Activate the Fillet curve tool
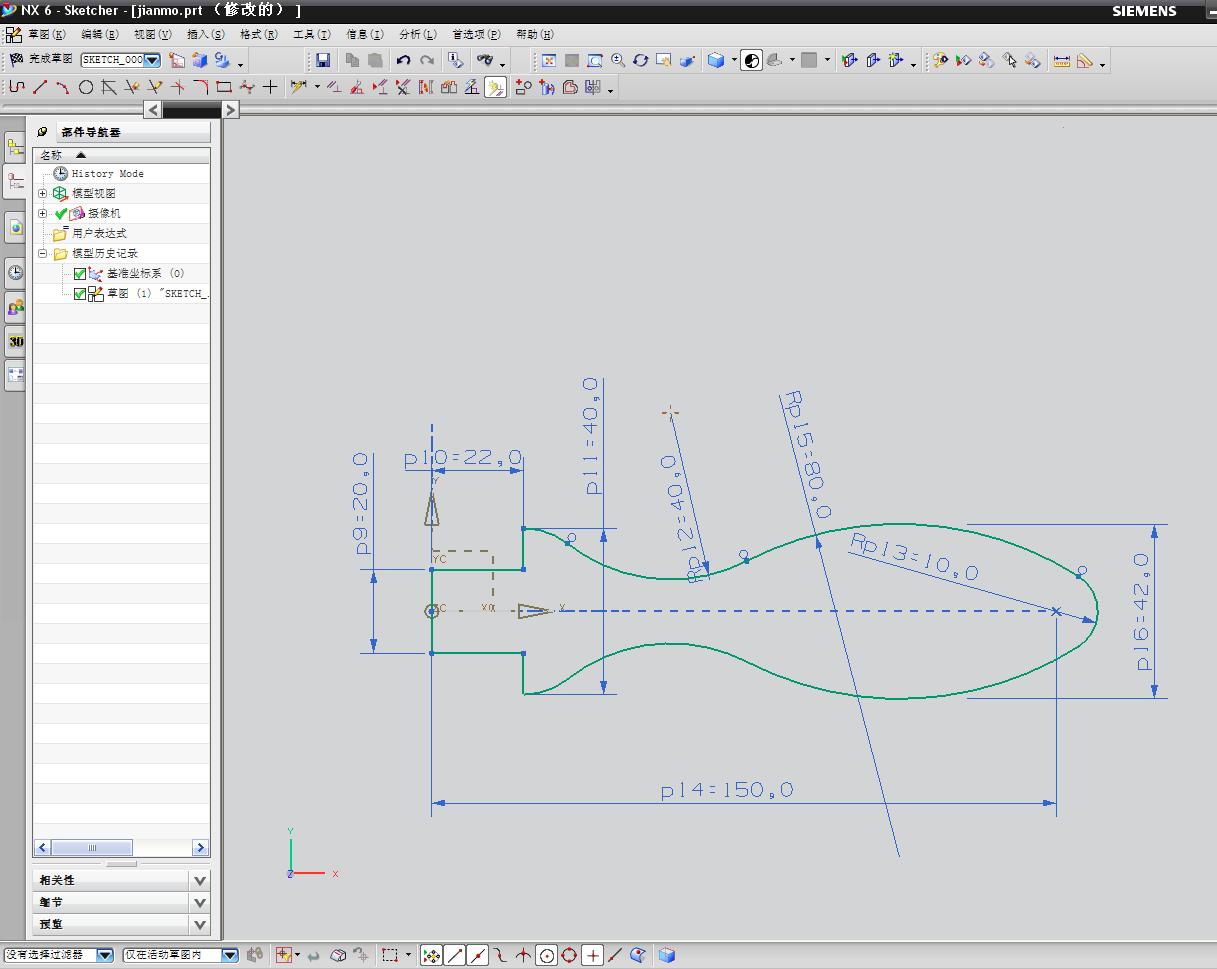 (x=201, y=88)
